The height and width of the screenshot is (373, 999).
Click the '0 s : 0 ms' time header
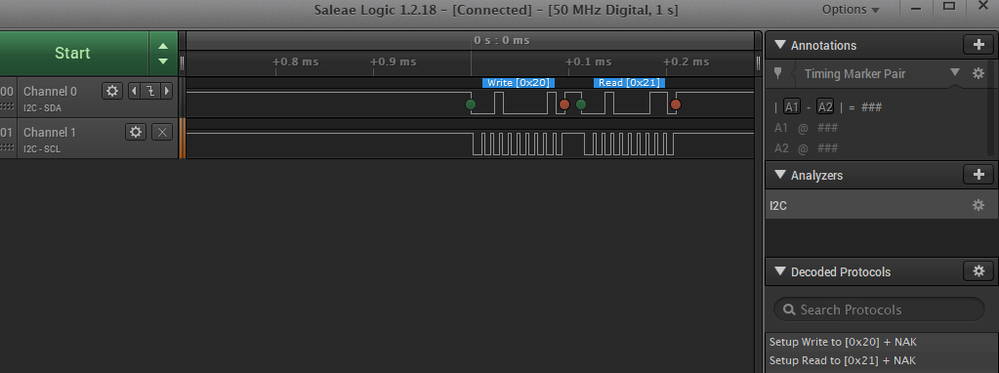coord(501,40)
